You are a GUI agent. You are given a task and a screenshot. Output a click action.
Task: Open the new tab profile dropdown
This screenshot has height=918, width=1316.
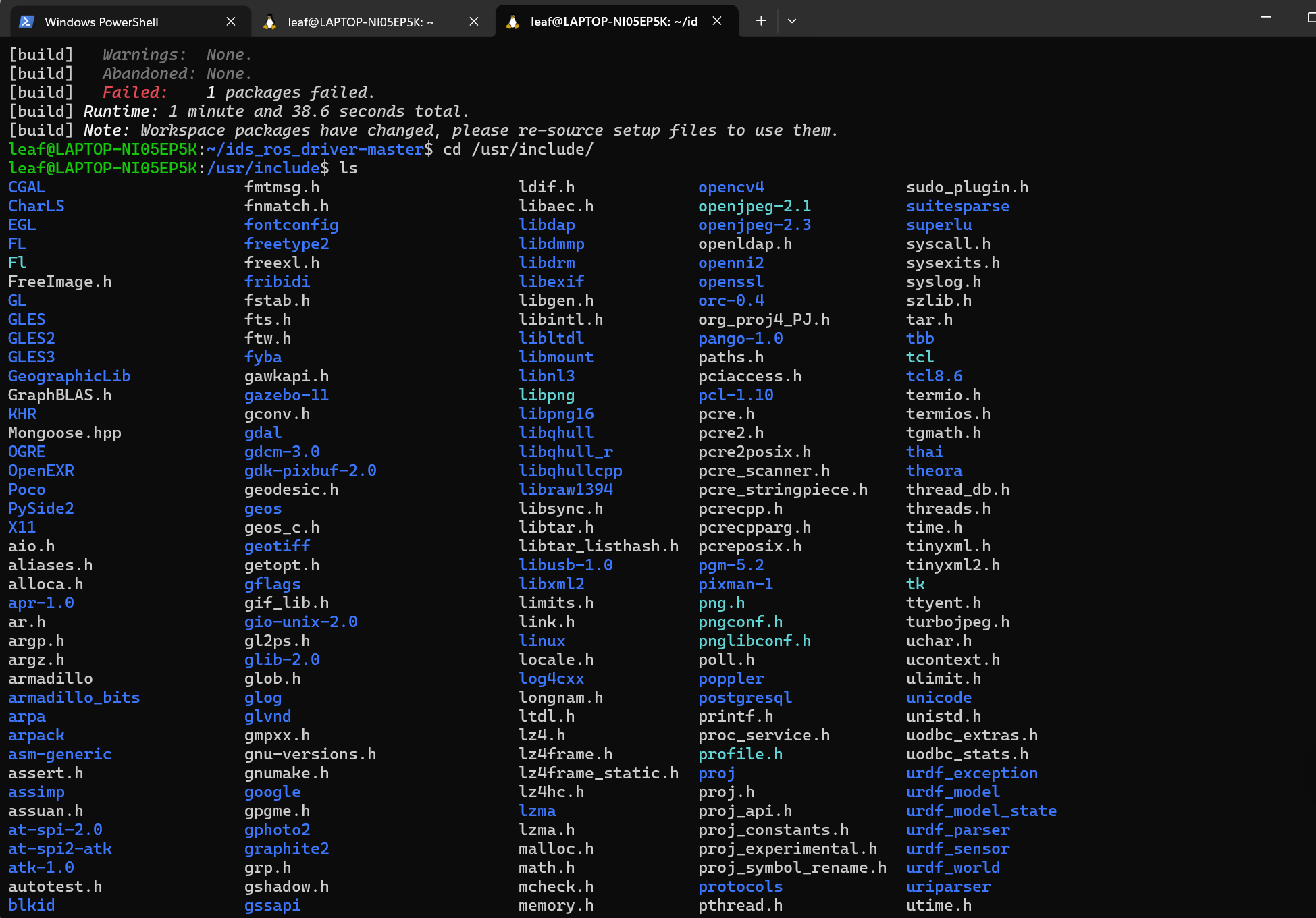click(792, 21)
